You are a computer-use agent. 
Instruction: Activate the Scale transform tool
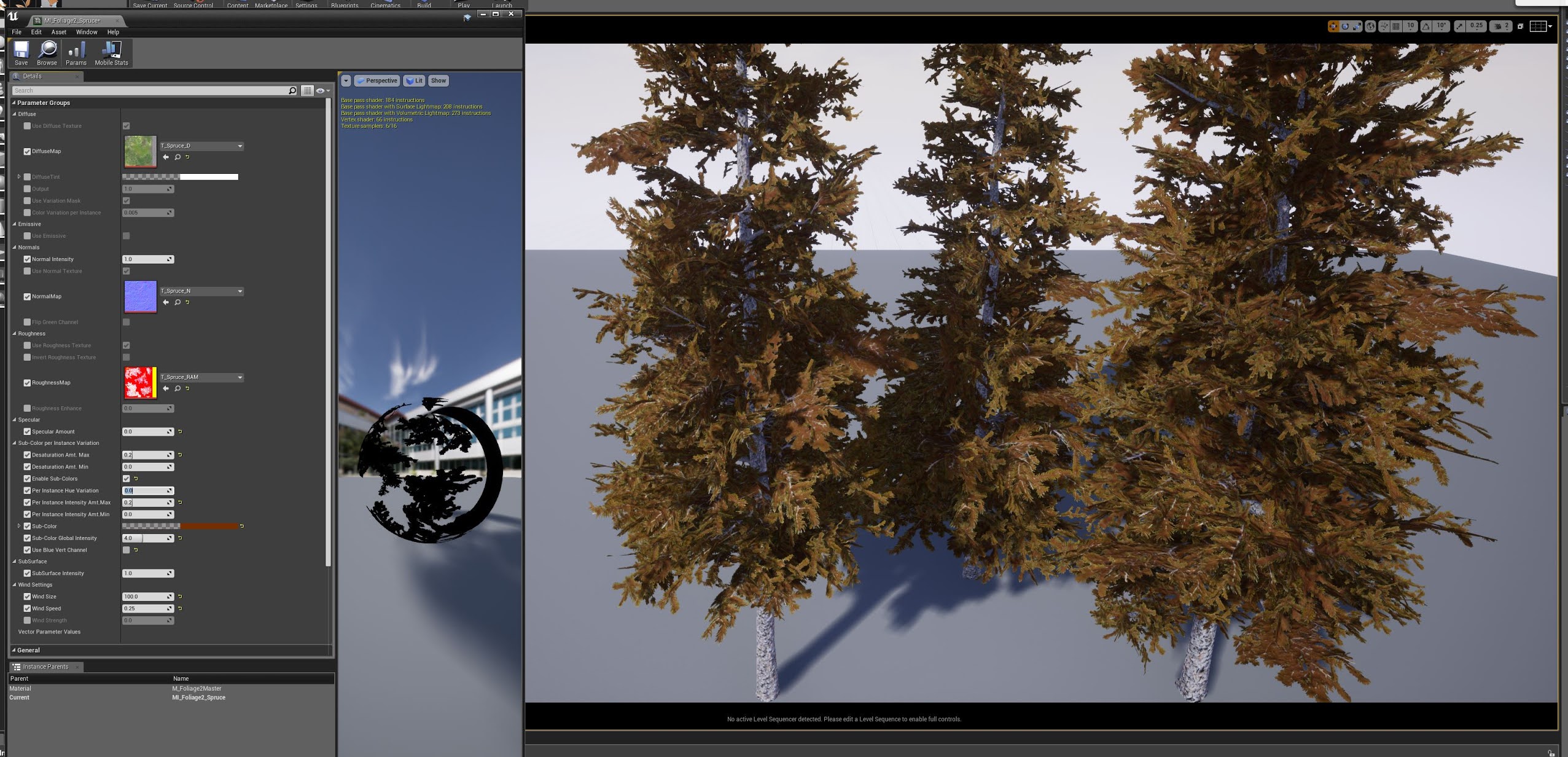[1357, 26]
